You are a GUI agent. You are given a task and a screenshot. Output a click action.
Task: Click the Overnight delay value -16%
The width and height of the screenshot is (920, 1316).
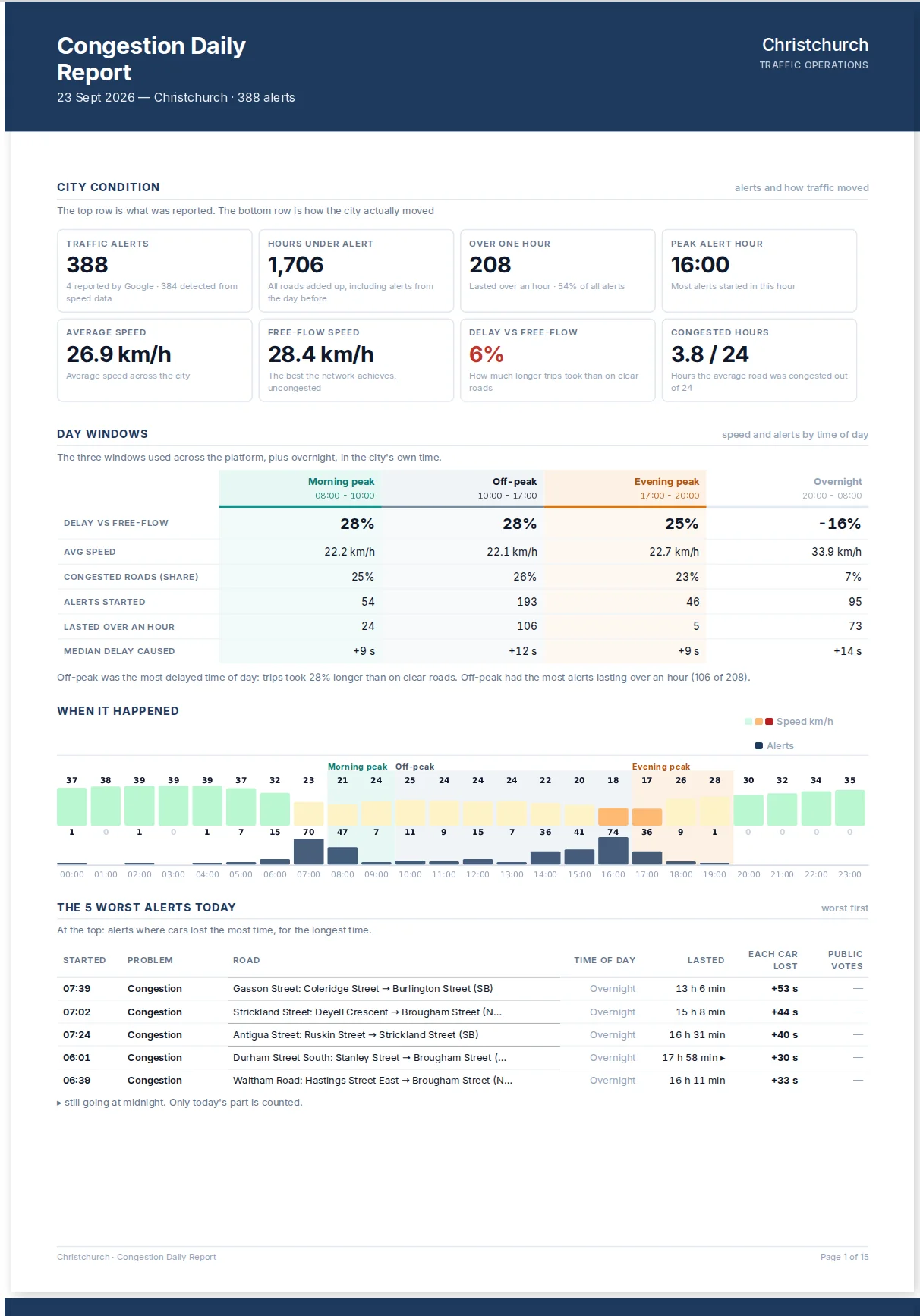[x=840, y=524]
